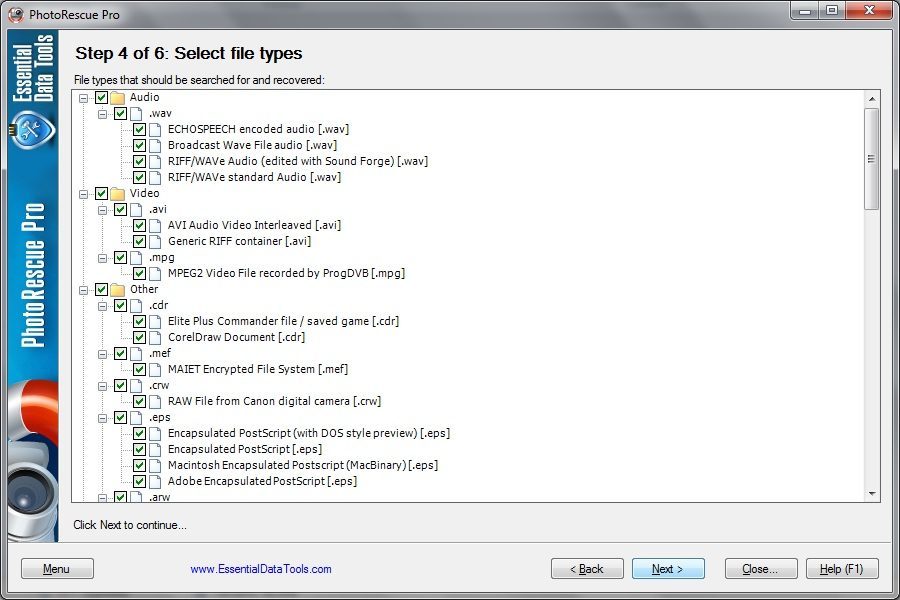
Task: Click the scrollbar down arrow
Action: 872,494
